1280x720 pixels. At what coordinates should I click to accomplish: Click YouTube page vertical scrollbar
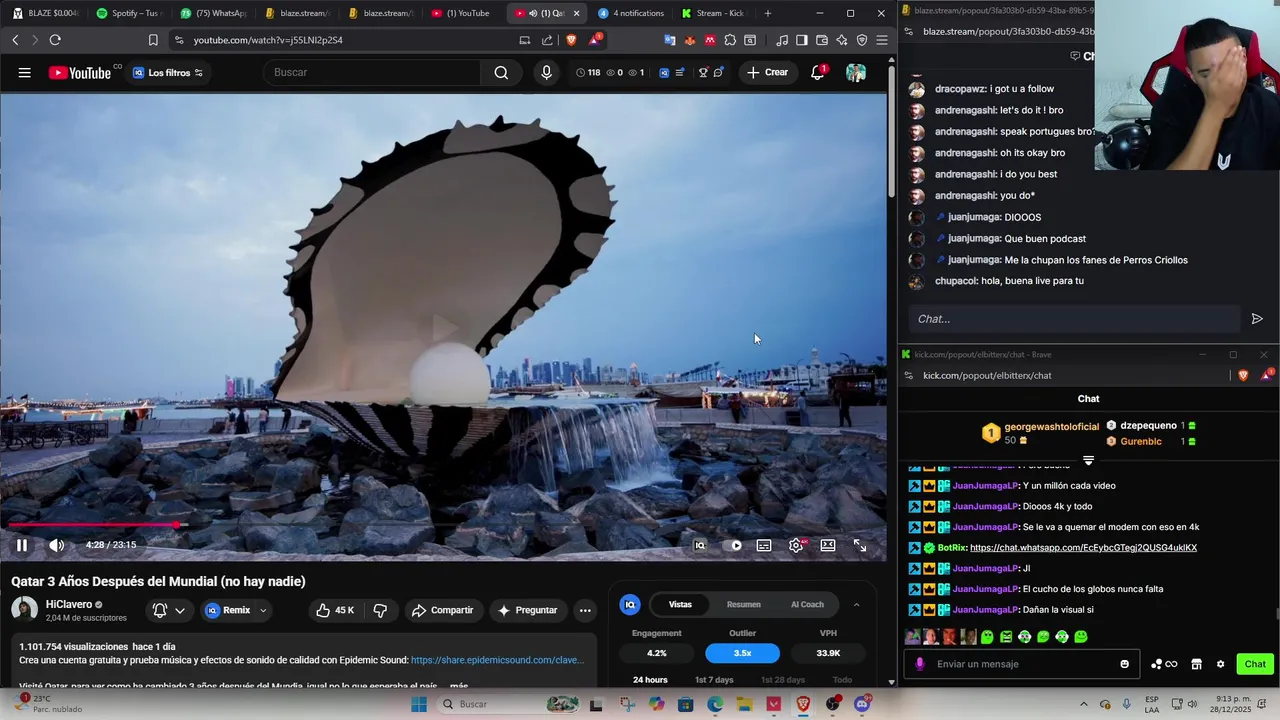[890, 130]
